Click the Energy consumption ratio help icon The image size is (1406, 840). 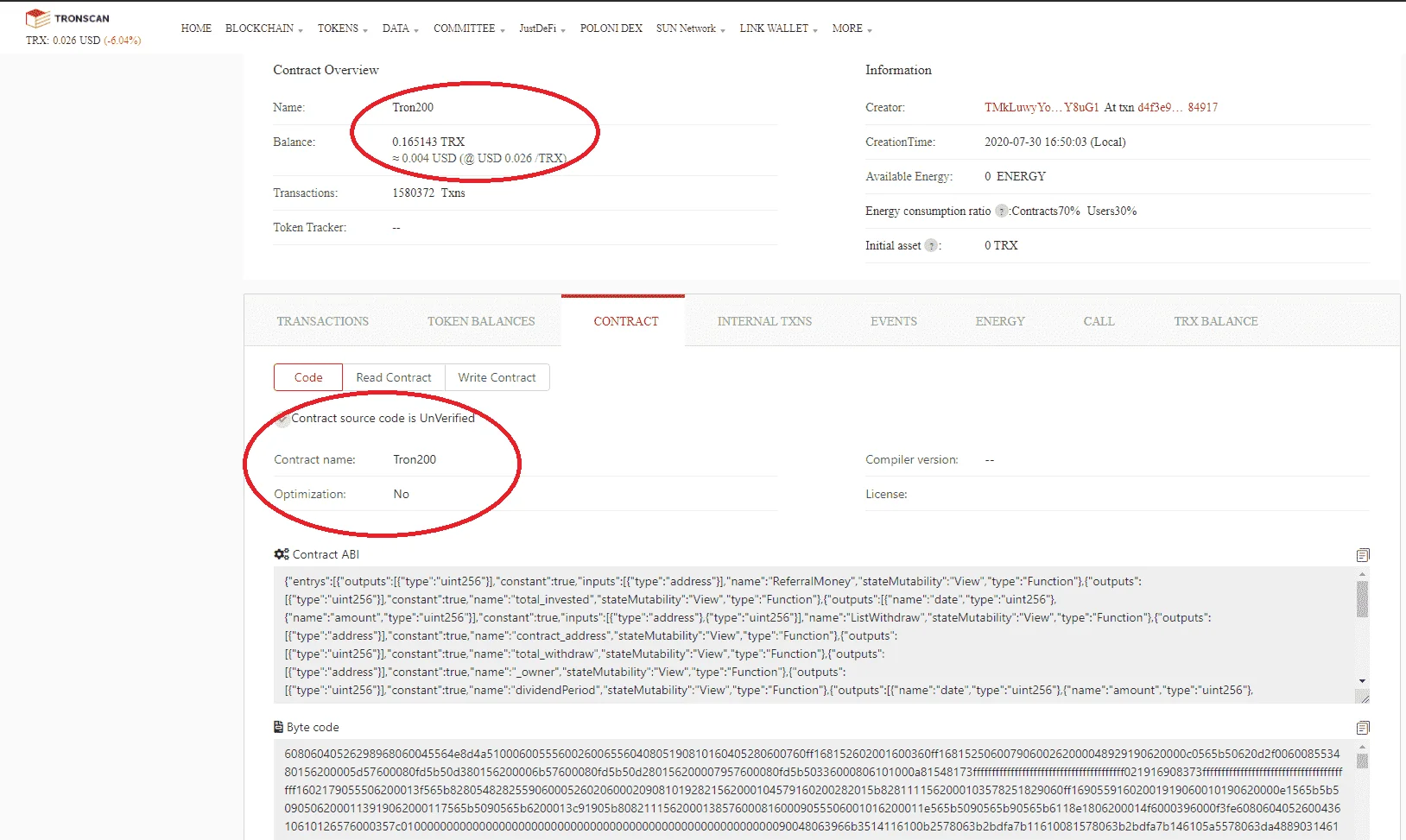click(x=1002, y=211)
